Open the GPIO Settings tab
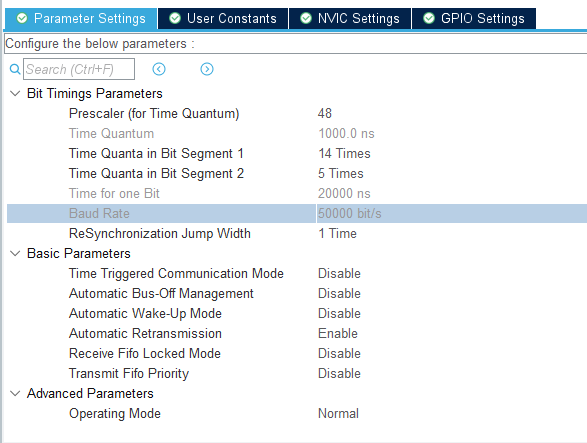 pos(474,18)
